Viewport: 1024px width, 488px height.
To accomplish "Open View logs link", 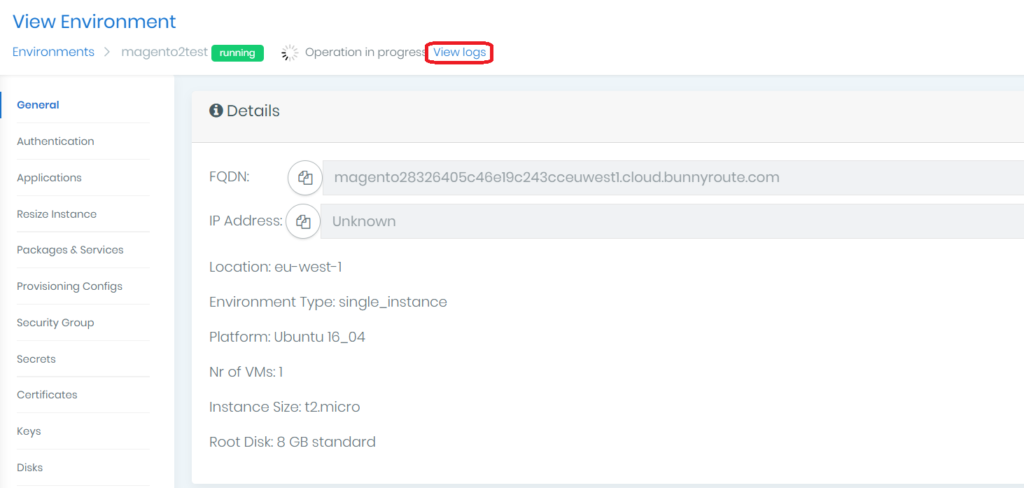I will tap(460, 52).
